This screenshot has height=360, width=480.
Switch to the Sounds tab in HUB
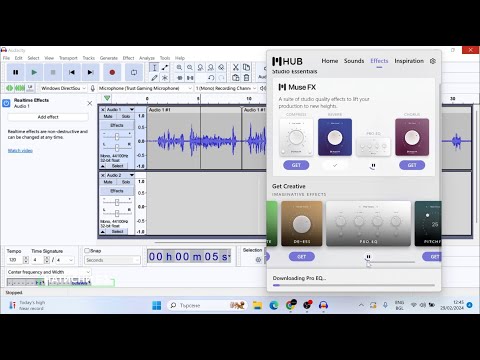point(354,61)
